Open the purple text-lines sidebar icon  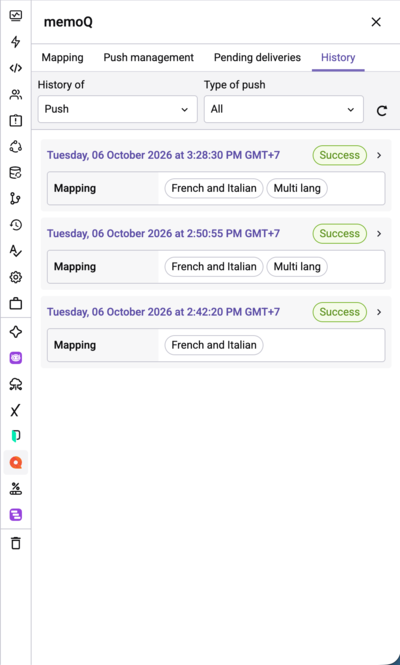pos(16,515)
